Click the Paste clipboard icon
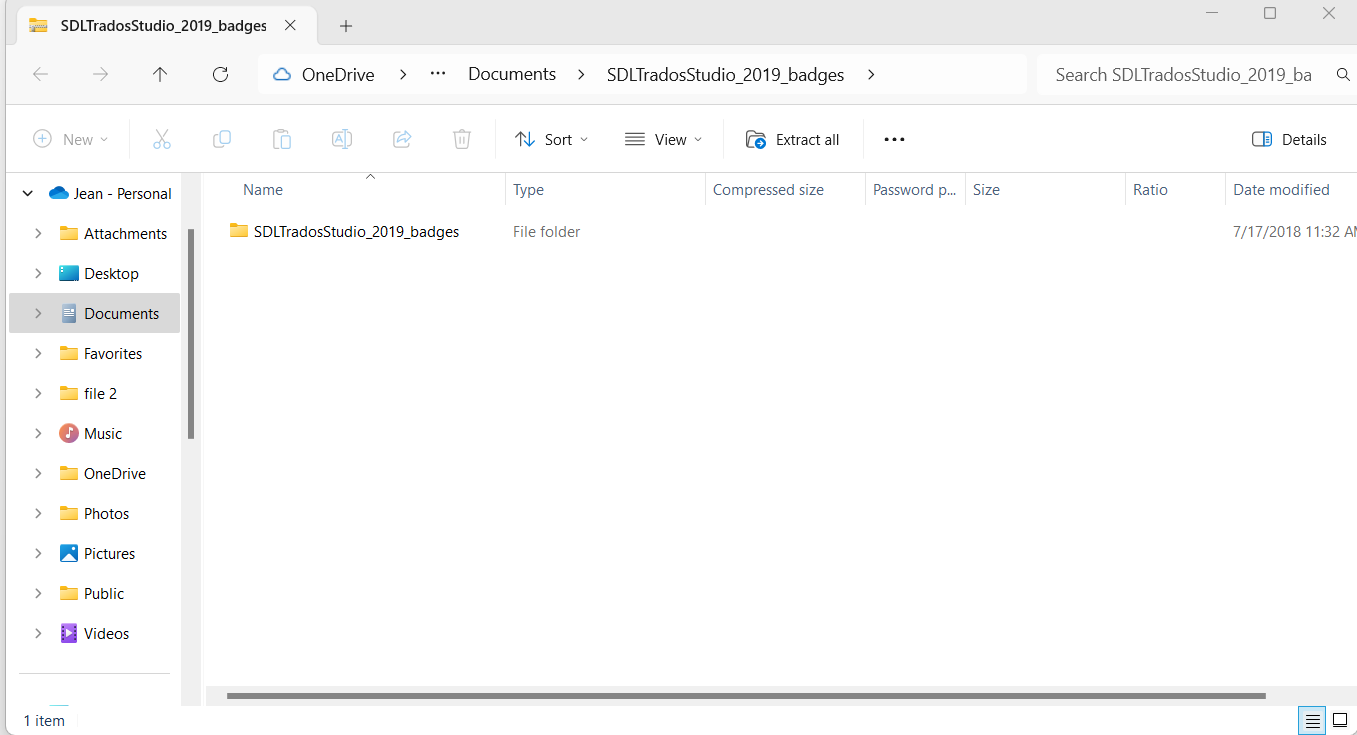 point(282,140)
